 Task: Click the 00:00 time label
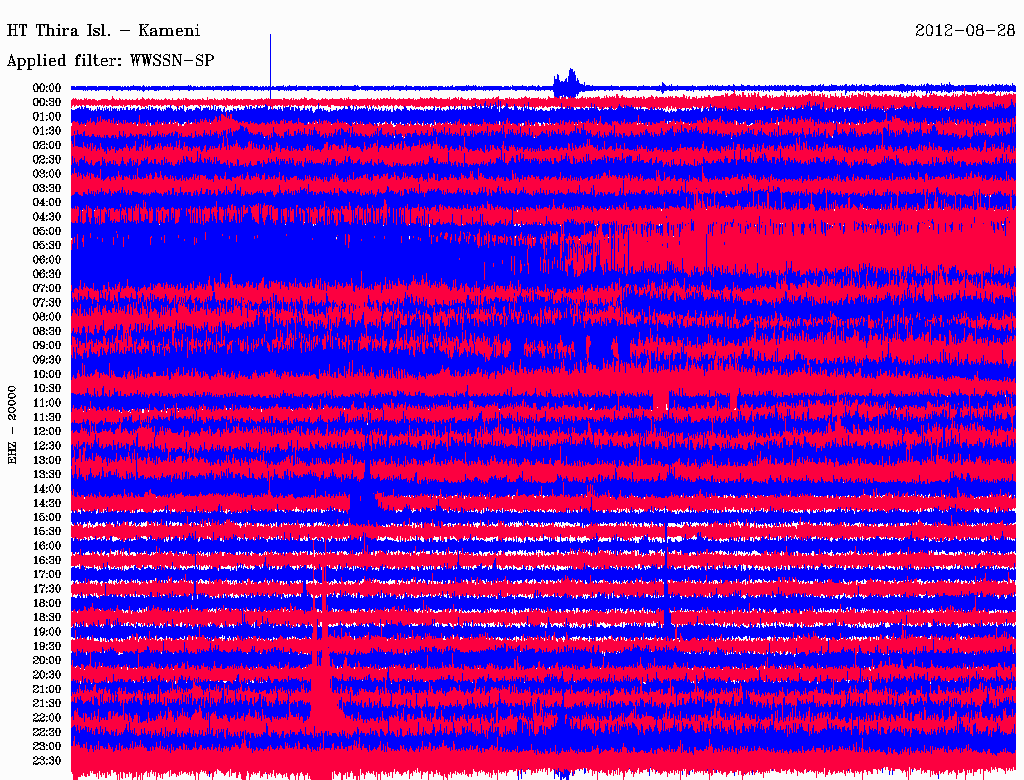(x=47, y=88)
